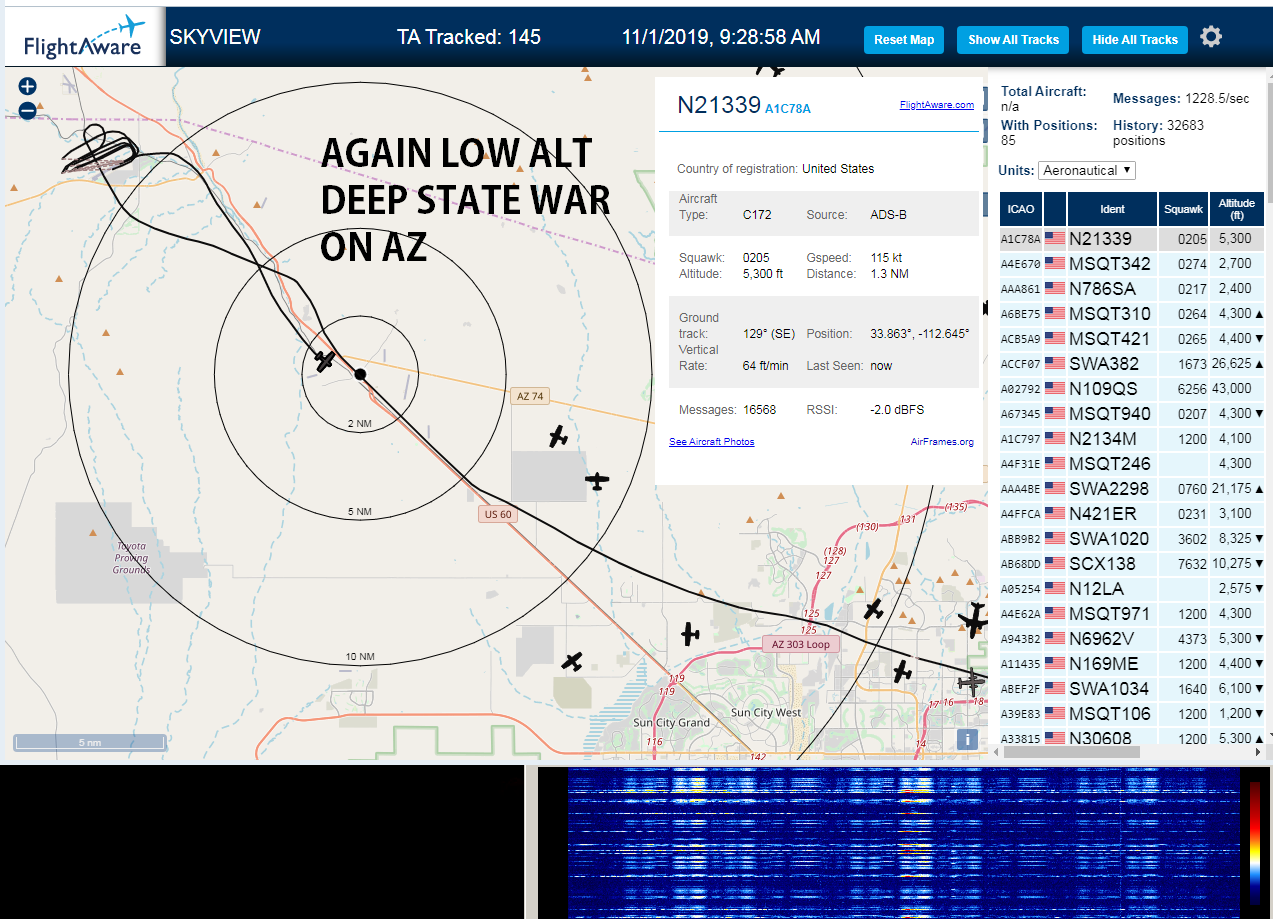Screen dimensions: 1273x919
Task: Click the FlightAware logo
Action: click(x=84, y=38)
